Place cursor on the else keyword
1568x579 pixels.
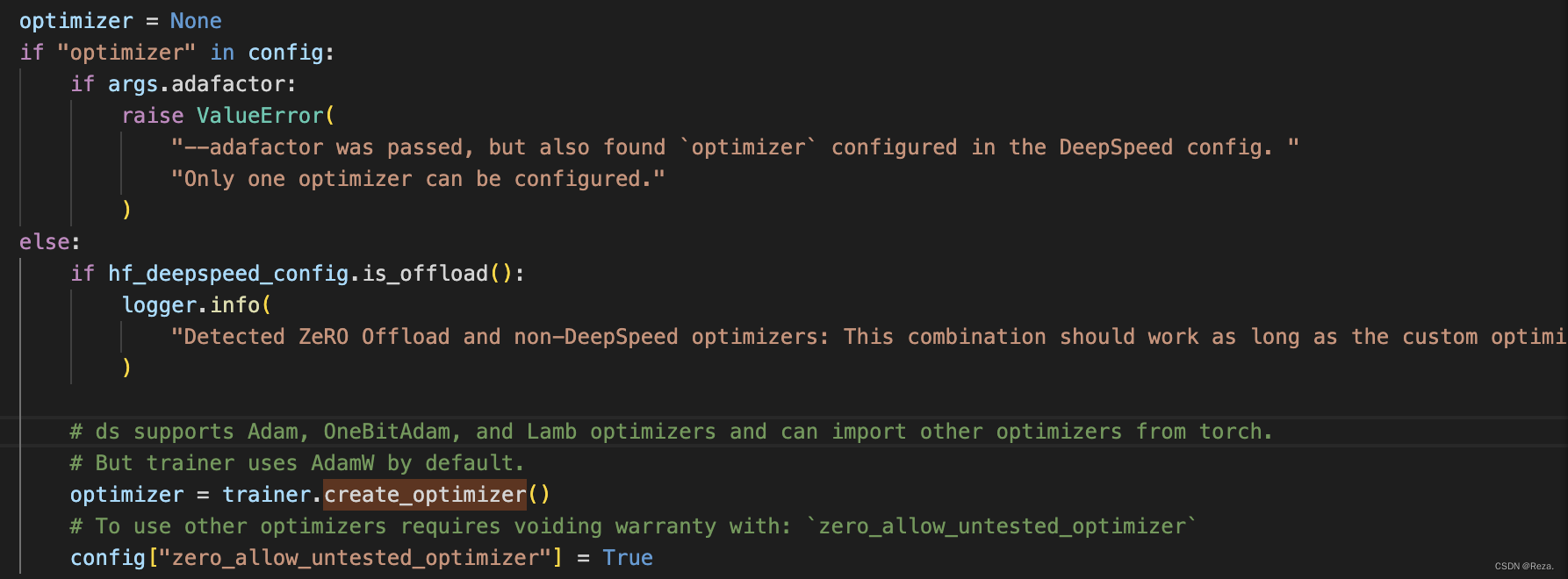[45, 242]
